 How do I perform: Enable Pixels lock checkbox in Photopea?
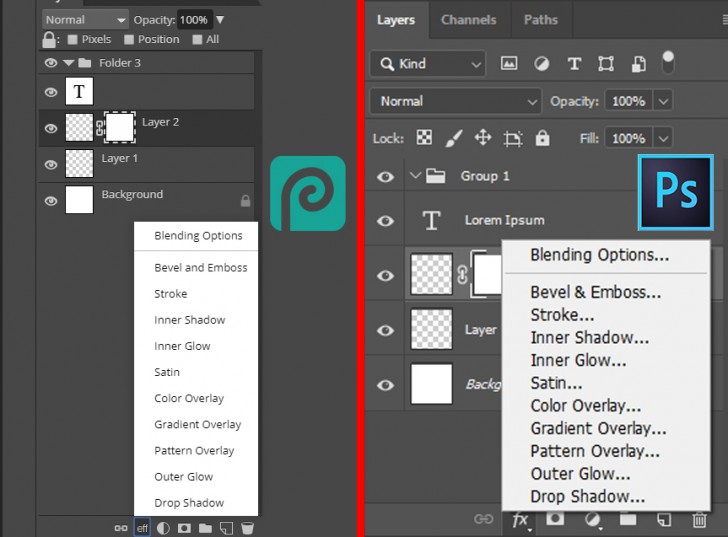(x=72, y=39)
